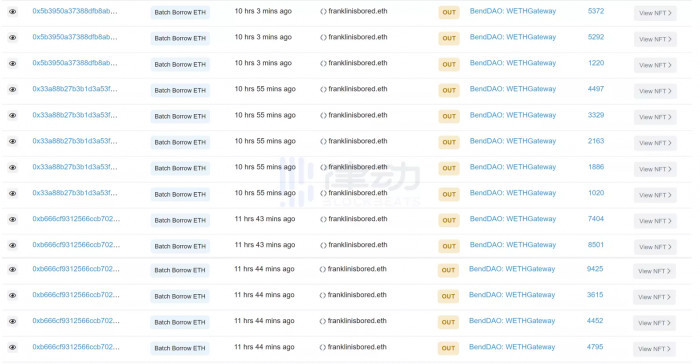This screenshot has width=700, height=364.
Task: Open token ID 3615 link
Action: (595, 295)
